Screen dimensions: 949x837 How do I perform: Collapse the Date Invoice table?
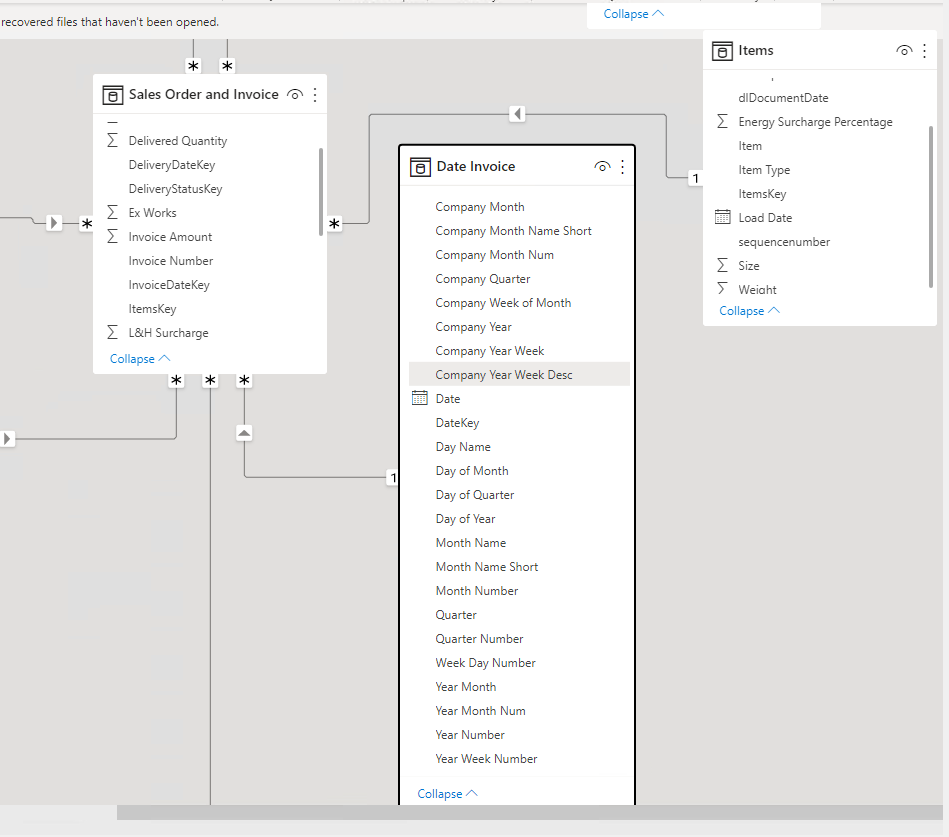coord(447,793)
